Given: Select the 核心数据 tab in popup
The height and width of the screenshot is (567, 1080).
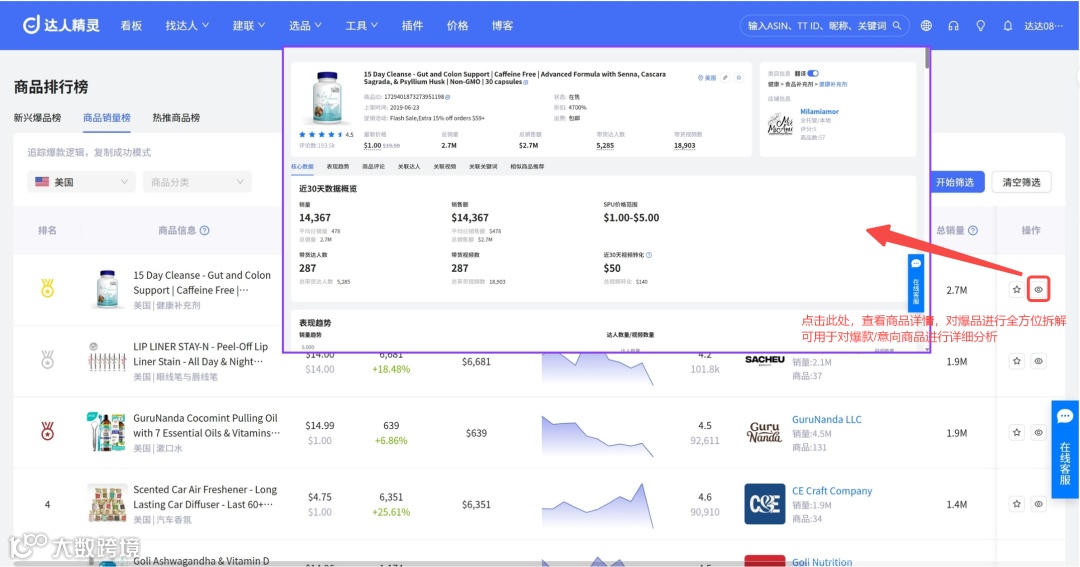Looking at the screenshot, I should point(302,167).
